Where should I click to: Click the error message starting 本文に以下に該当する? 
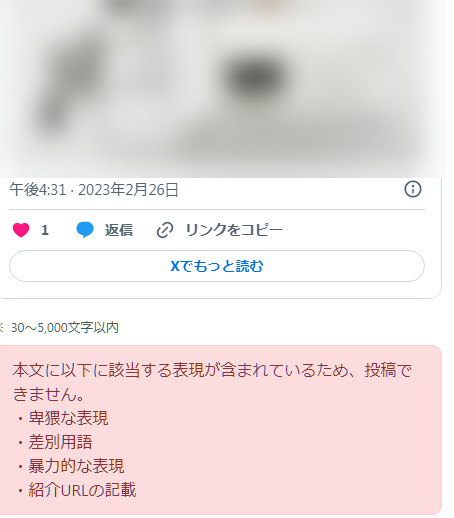[x=212, y=382]
